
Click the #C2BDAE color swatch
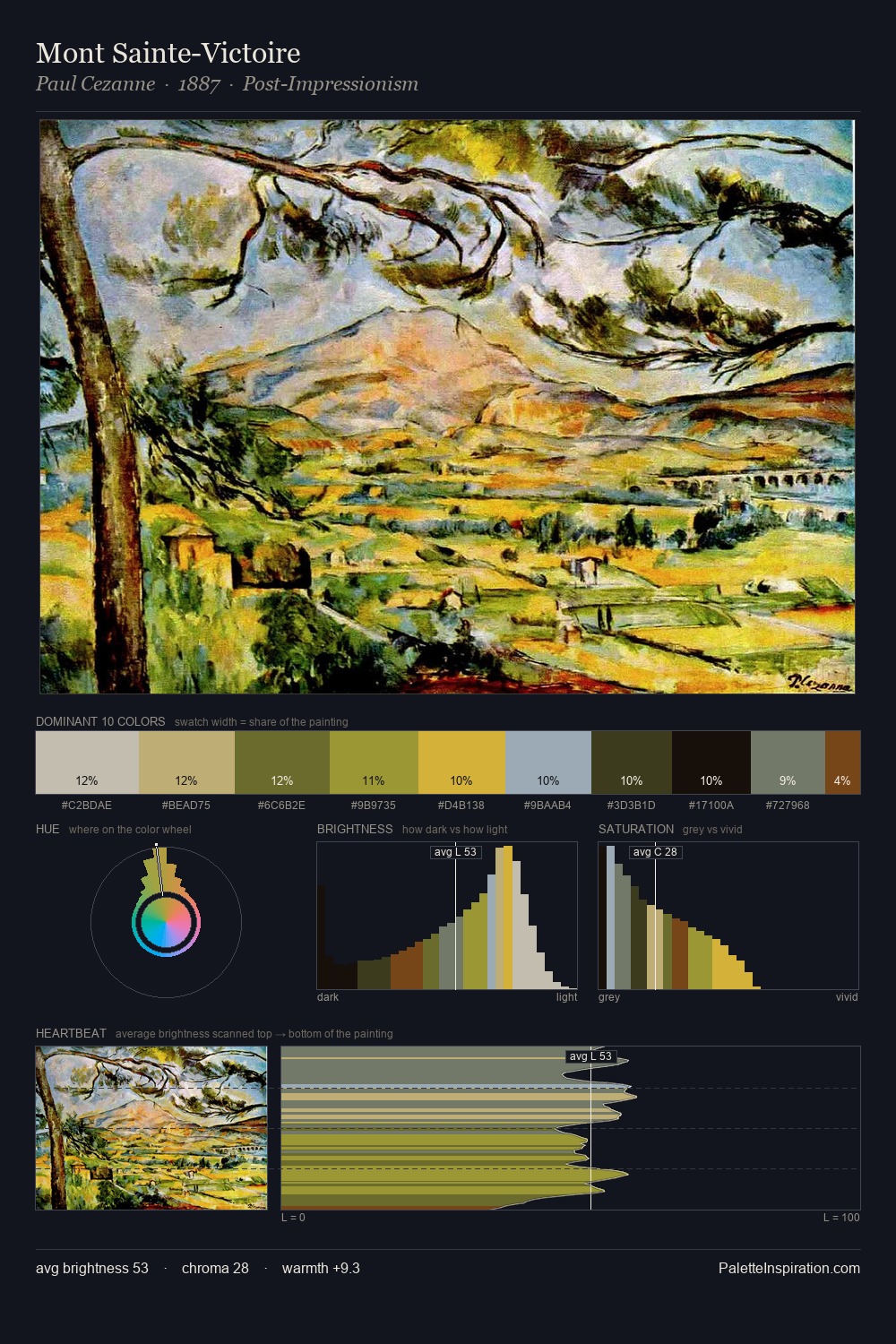tap(87, 762)
